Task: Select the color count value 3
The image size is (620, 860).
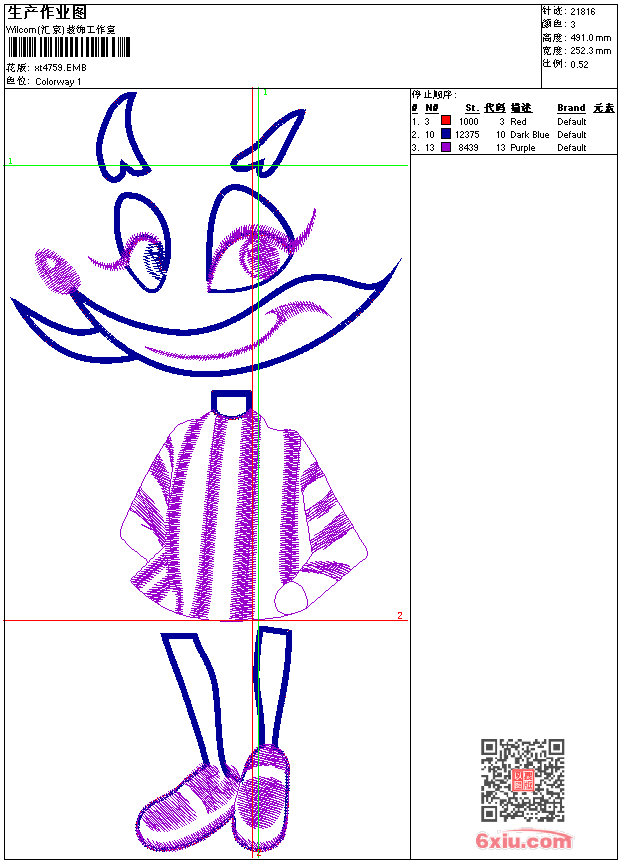Action: [x=573, y=25]
